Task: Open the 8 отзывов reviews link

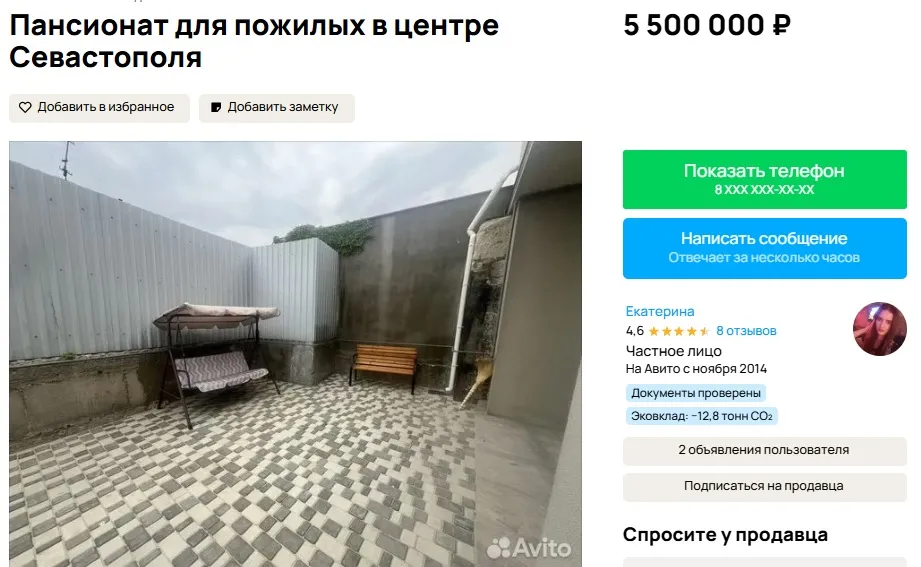Action: (x=746, y=331)
